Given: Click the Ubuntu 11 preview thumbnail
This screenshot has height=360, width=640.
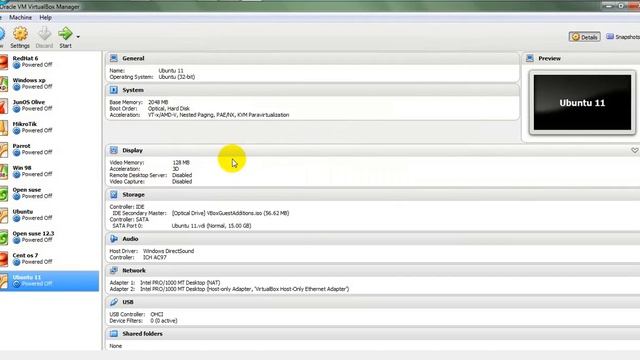Looking at the screenshot, I should point(582,102).
